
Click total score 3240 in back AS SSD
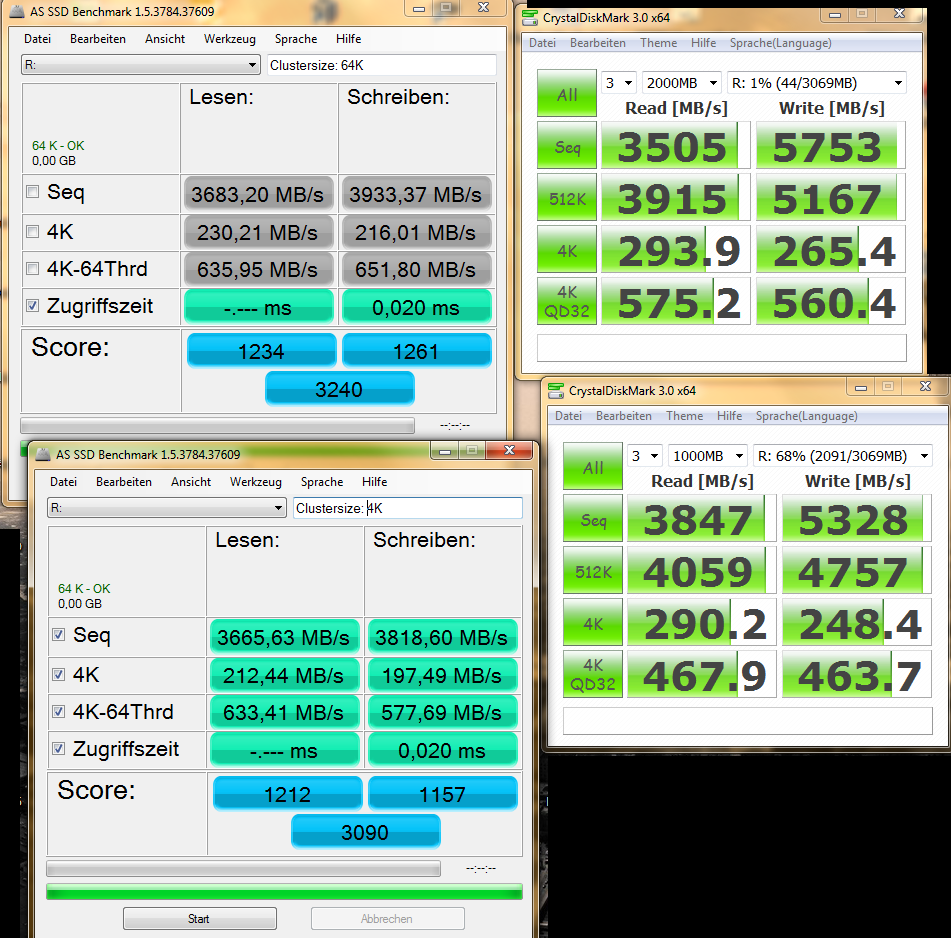point(339,388)
